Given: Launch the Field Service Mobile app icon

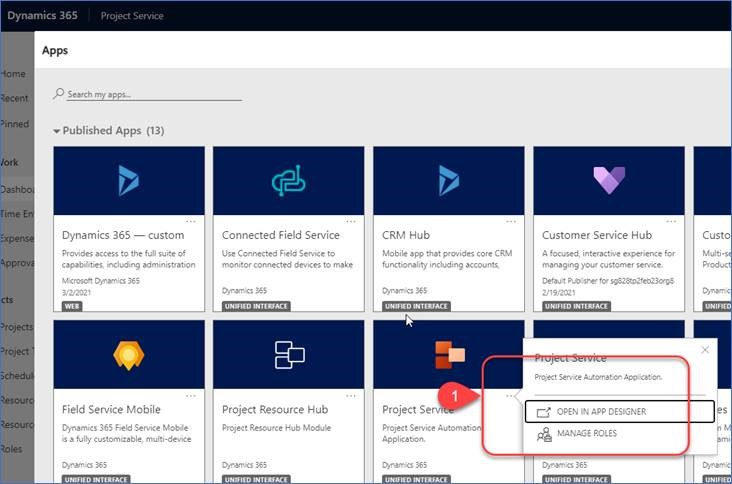Looking at the screenshot, I should click(x=129, y=354).
